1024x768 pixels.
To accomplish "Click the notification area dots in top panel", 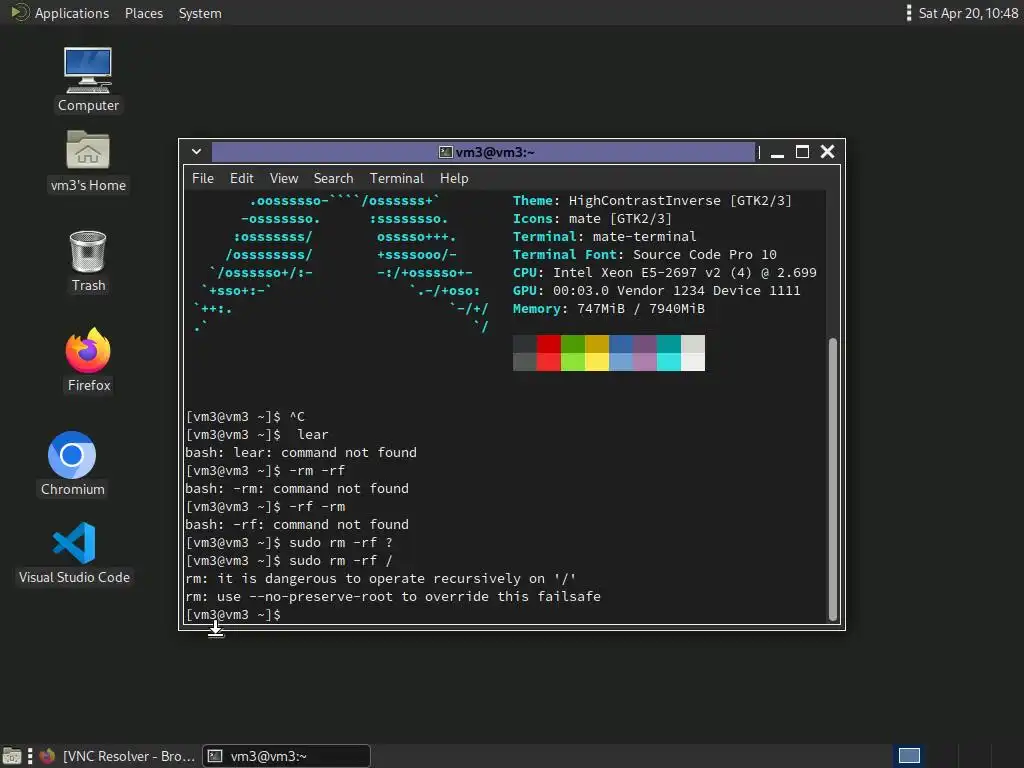I will 908,13.
